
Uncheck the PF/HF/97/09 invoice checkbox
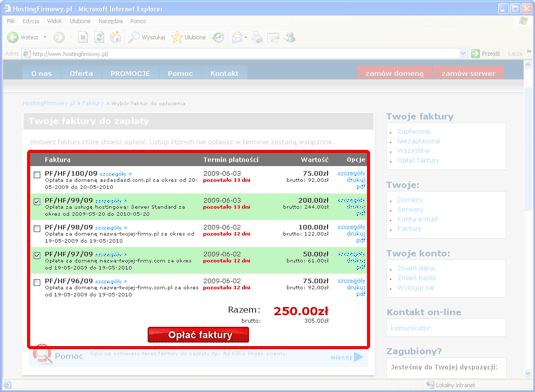pyautogui.click(x=37, y=255)
